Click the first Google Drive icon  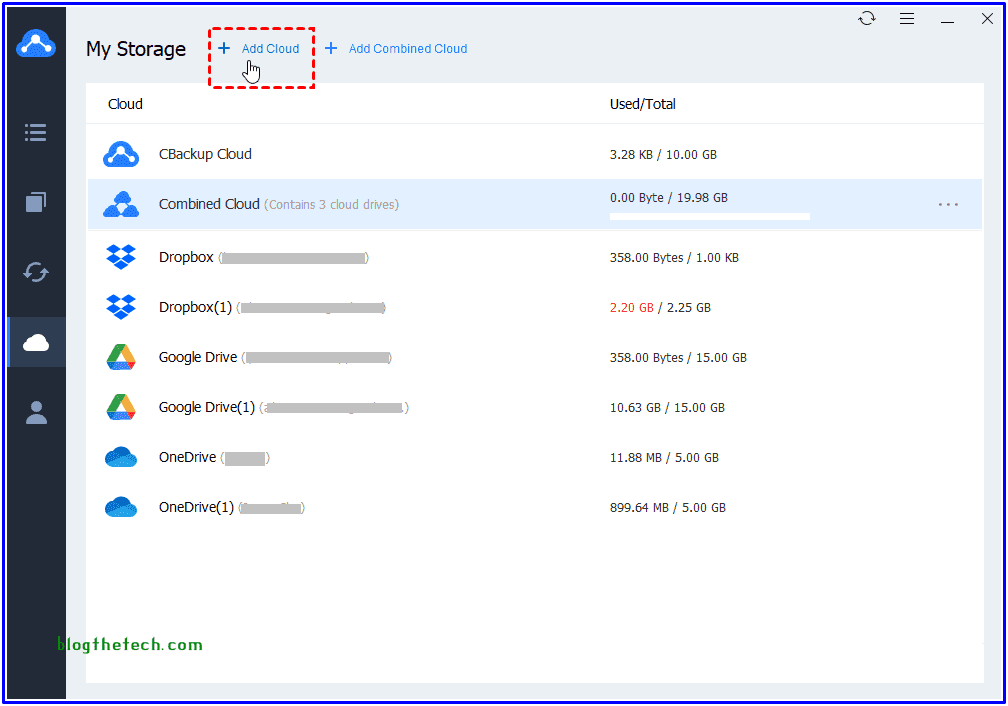[121, 357]
